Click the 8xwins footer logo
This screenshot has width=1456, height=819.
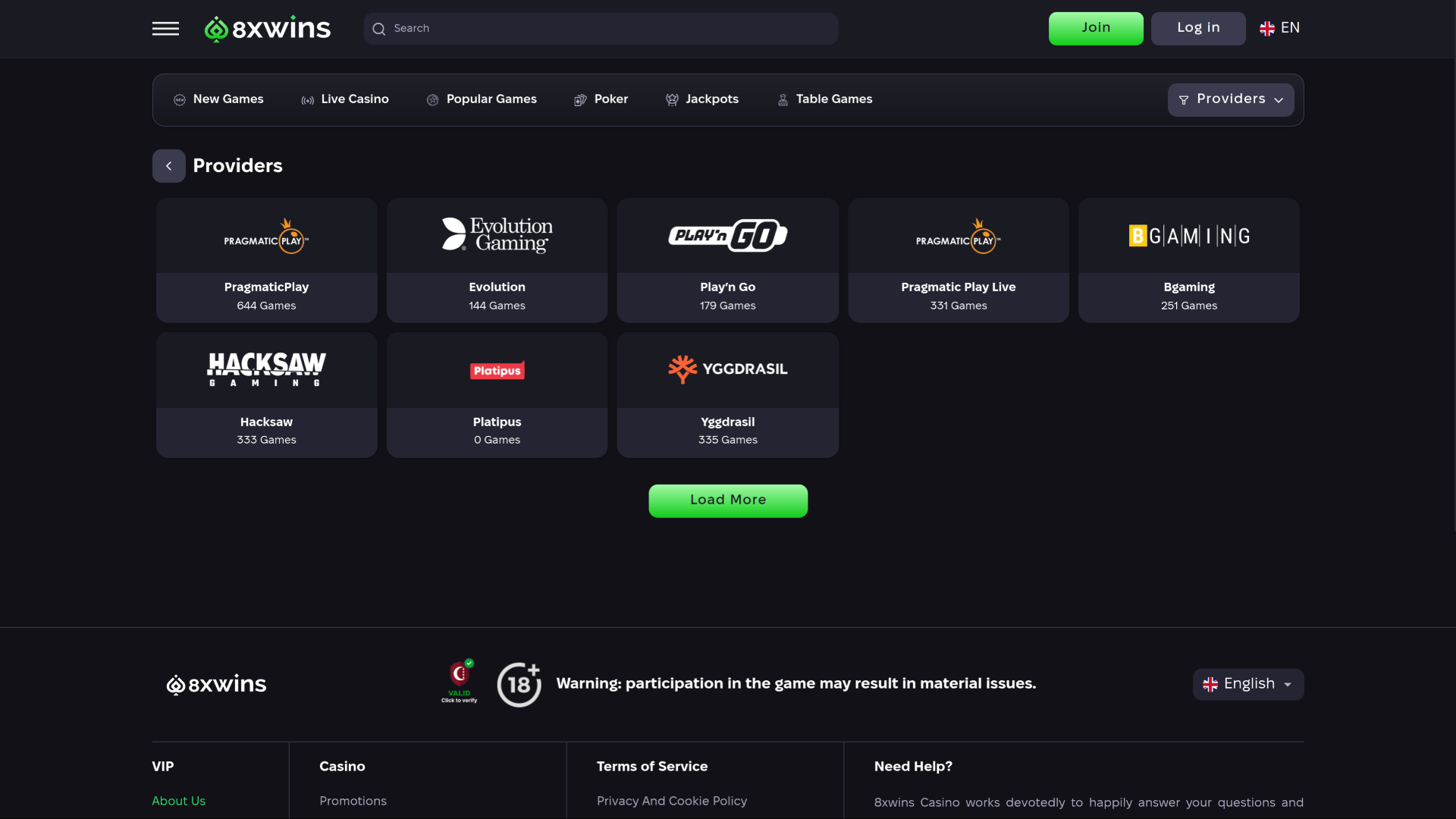tap(216, 684)
